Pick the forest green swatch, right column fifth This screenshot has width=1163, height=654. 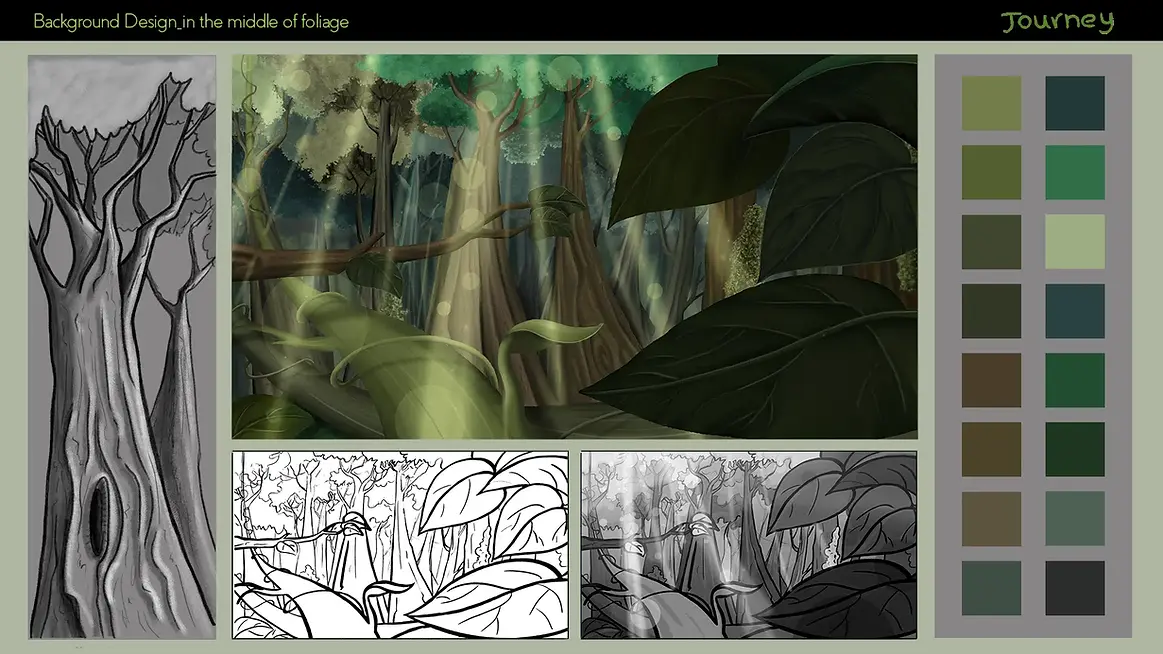pos(1075,380)
